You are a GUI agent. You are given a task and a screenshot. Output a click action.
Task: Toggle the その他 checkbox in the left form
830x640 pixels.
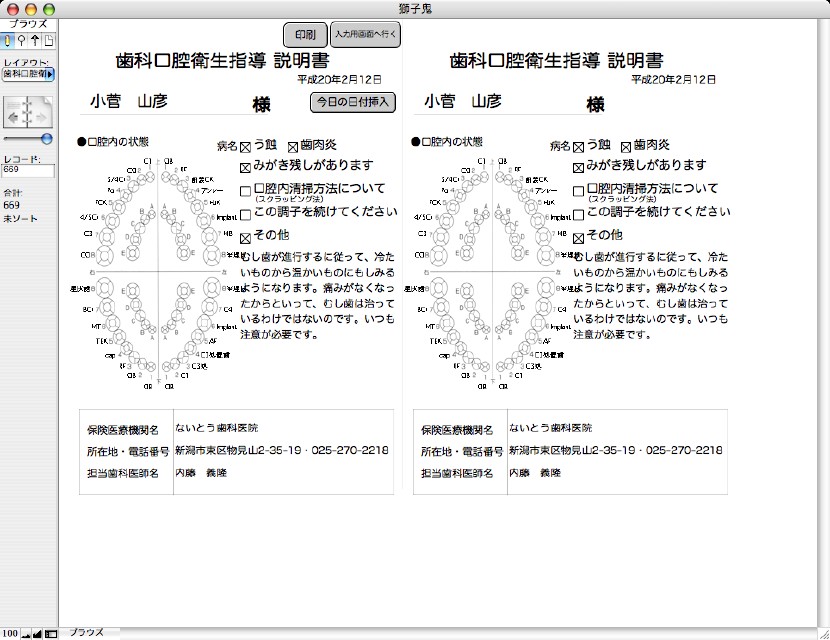click(x=245, y=238)
